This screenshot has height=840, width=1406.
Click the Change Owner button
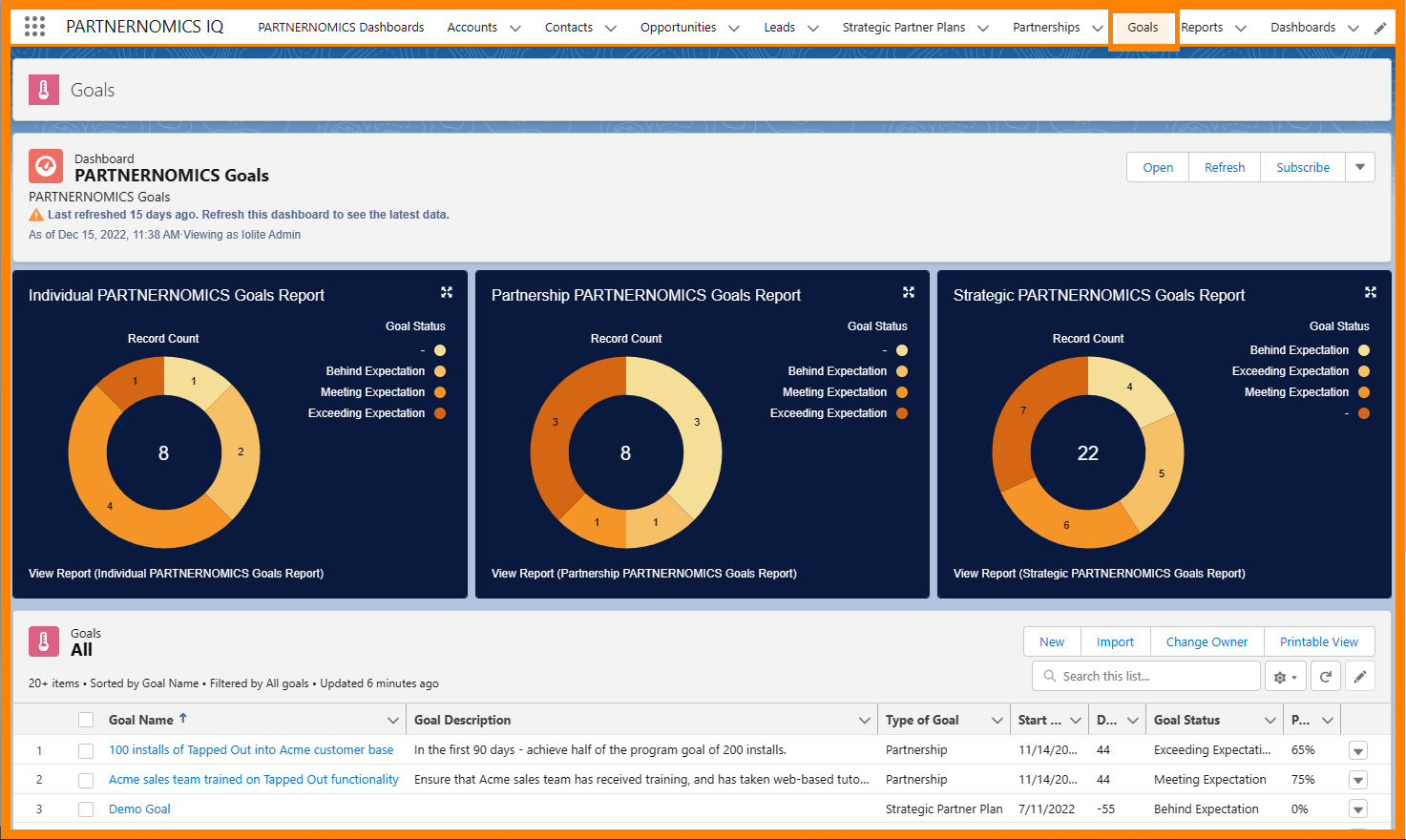click(x=1207, y=641)
